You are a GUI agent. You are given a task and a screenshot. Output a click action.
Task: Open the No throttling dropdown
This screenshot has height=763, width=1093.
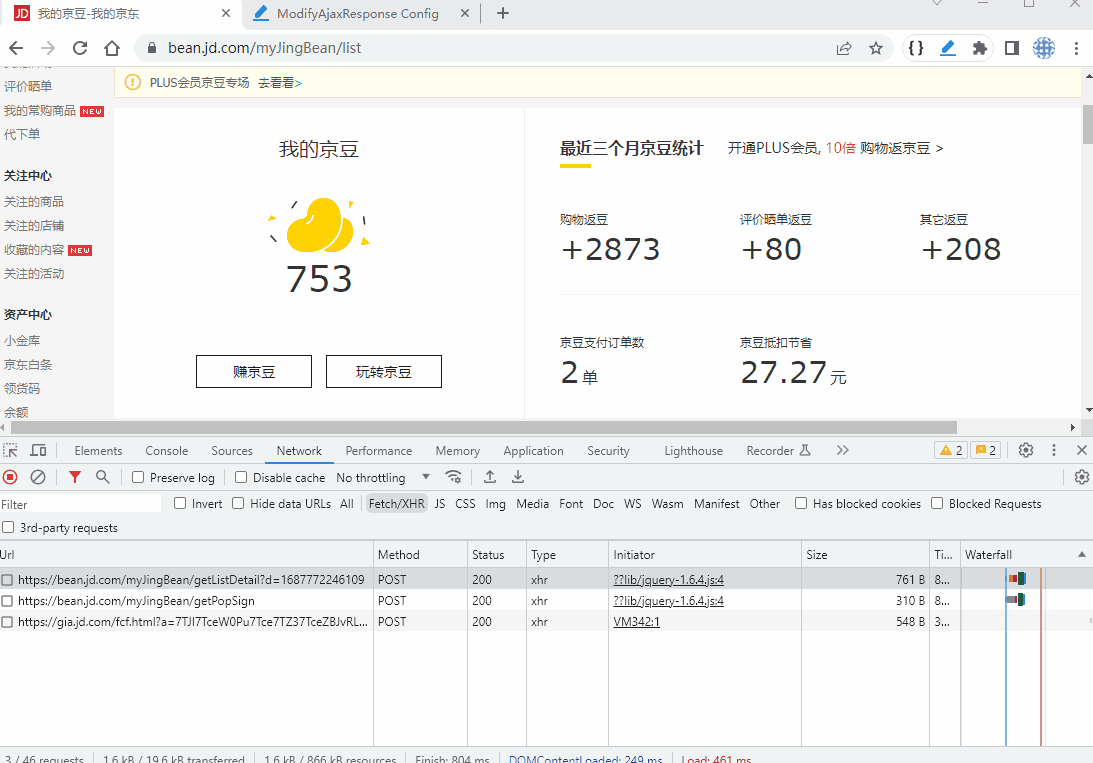click(x=383, y=477)
